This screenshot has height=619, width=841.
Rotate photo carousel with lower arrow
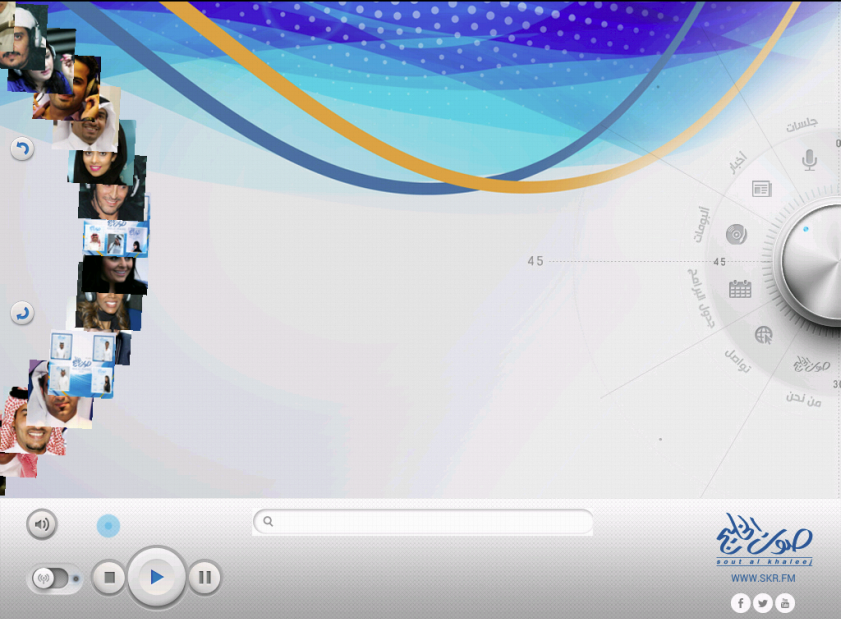(22, 313)
